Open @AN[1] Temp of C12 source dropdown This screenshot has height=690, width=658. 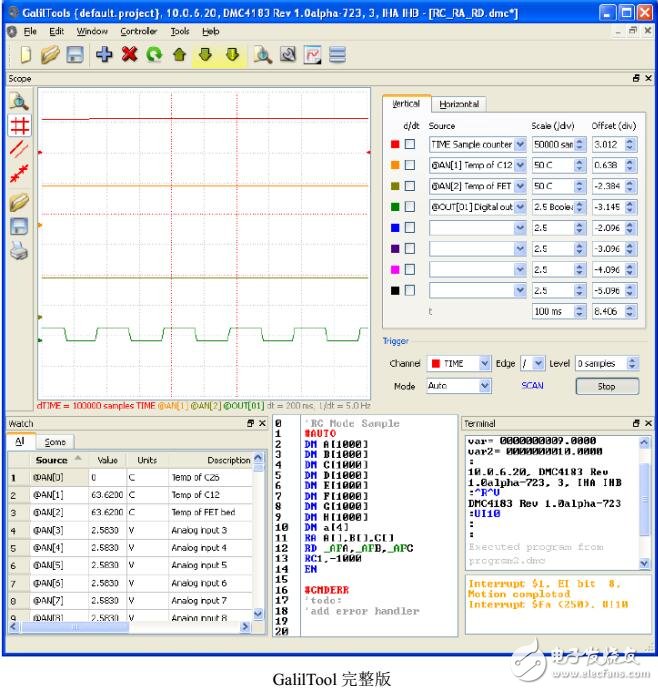tap(520, 165)
